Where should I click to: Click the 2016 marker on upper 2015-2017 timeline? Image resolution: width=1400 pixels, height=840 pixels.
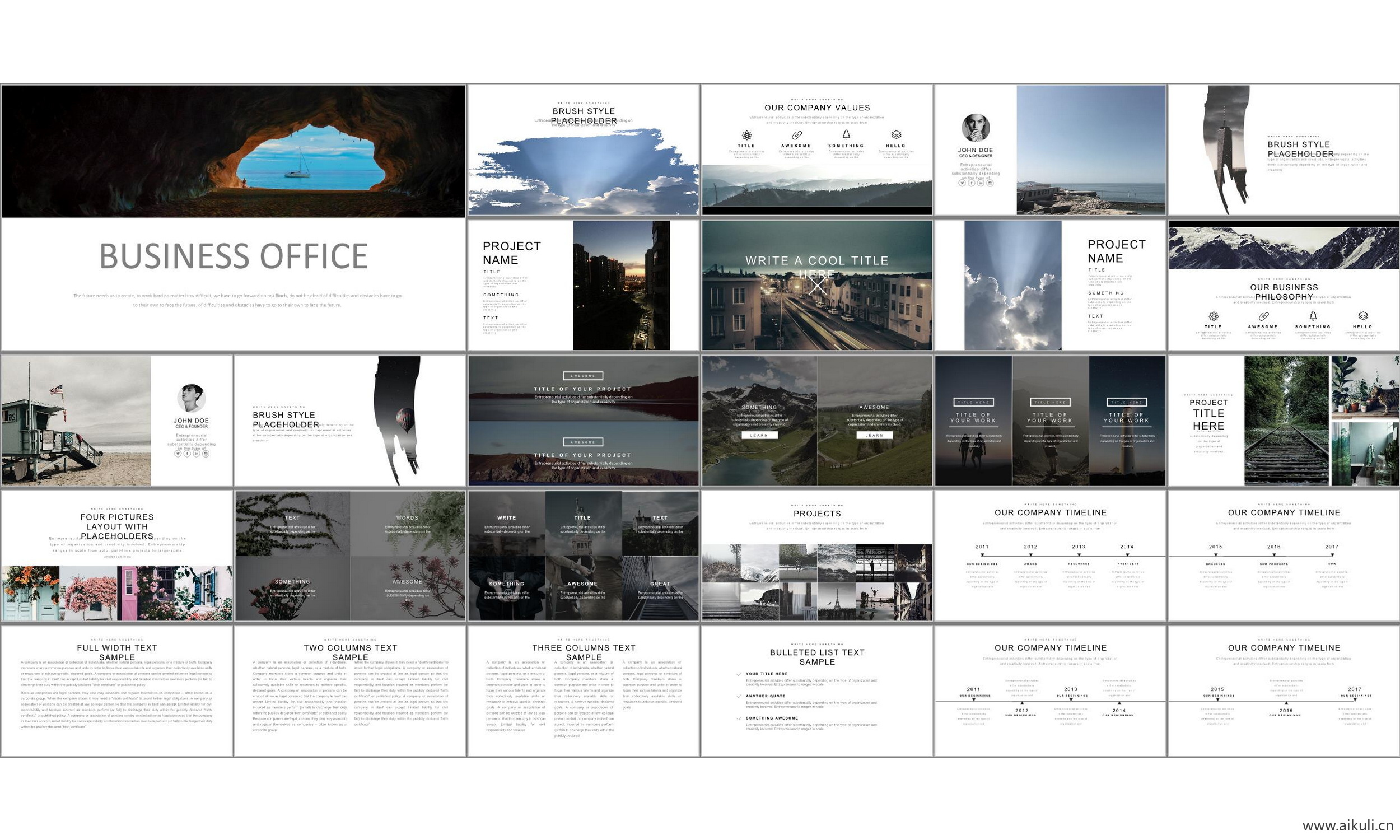(1274, 555)
